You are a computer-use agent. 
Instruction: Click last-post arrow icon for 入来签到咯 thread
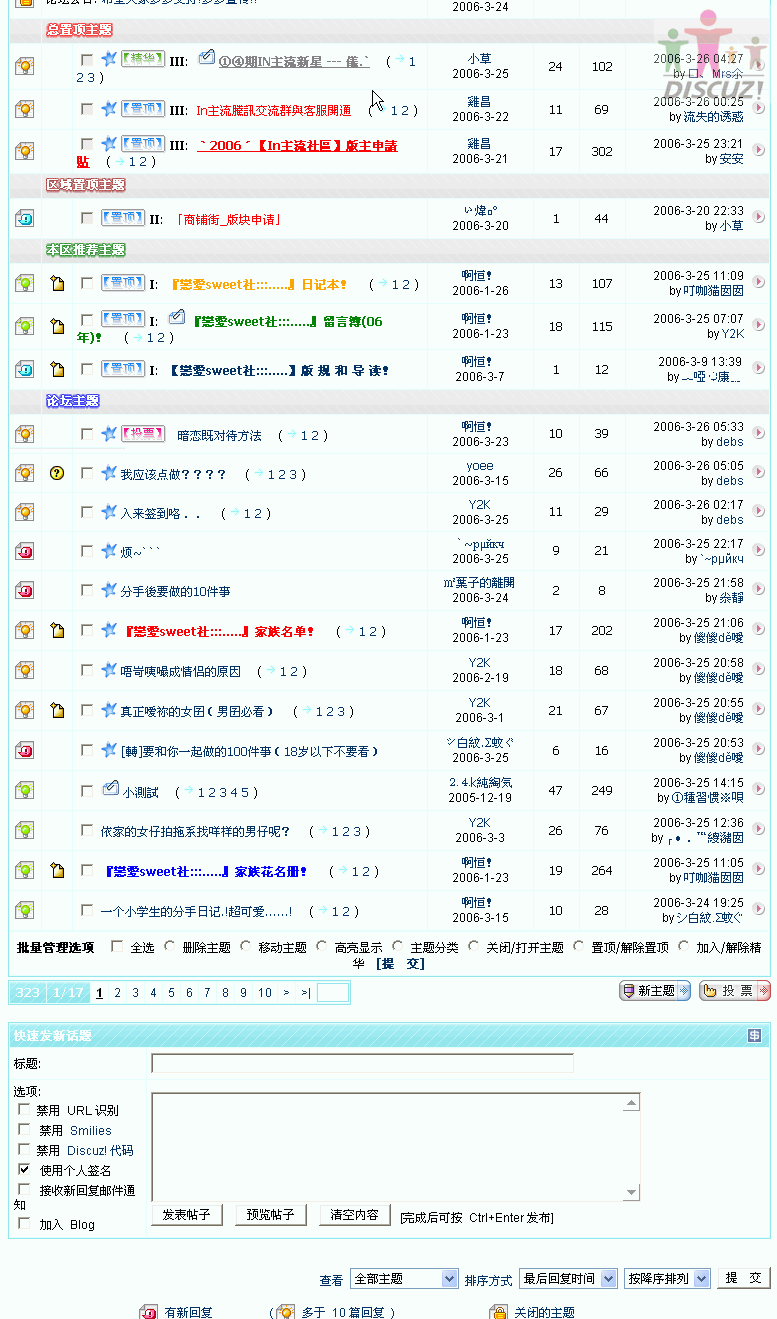(x=759, y=511)
